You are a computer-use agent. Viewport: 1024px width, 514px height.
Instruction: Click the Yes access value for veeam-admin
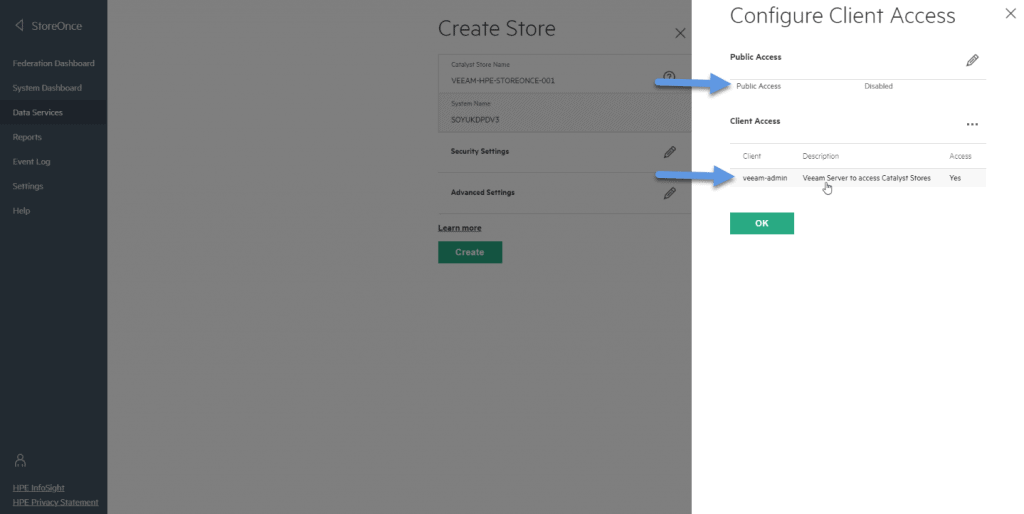(955, 178)
